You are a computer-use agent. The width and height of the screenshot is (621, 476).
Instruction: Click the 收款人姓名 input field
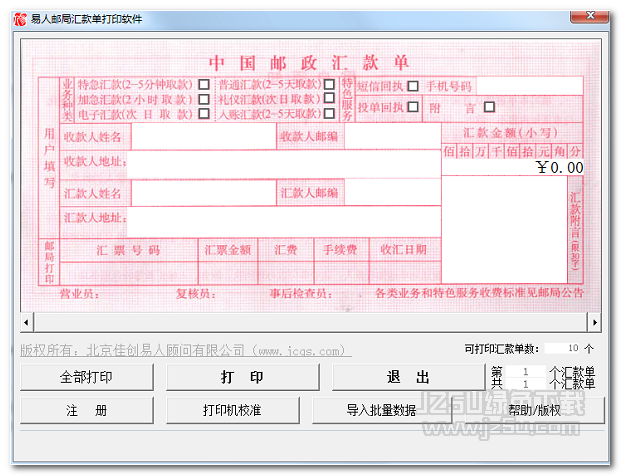(x=204, y=136)
